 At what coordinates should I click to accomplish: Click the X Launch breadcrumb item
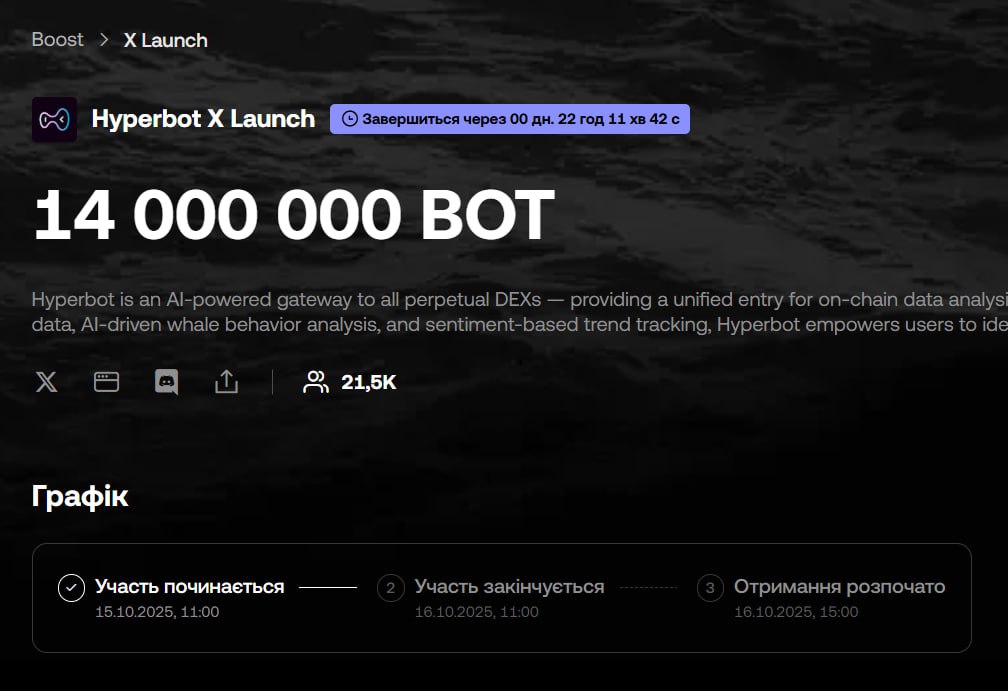pyautogui.click(x=165, y=40)
